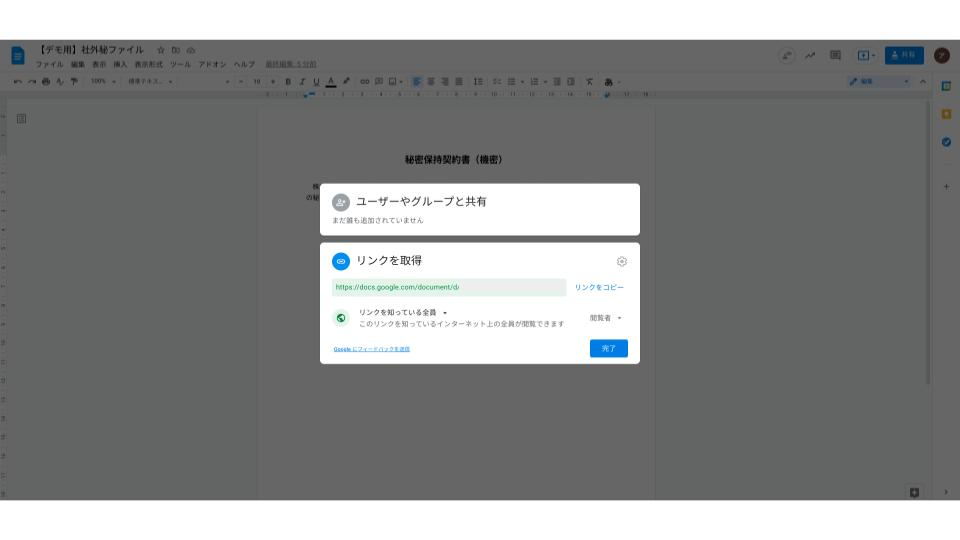The width and height of the screenshot is (960, 540).
Task: Open the text color picker
Action: 331,81
